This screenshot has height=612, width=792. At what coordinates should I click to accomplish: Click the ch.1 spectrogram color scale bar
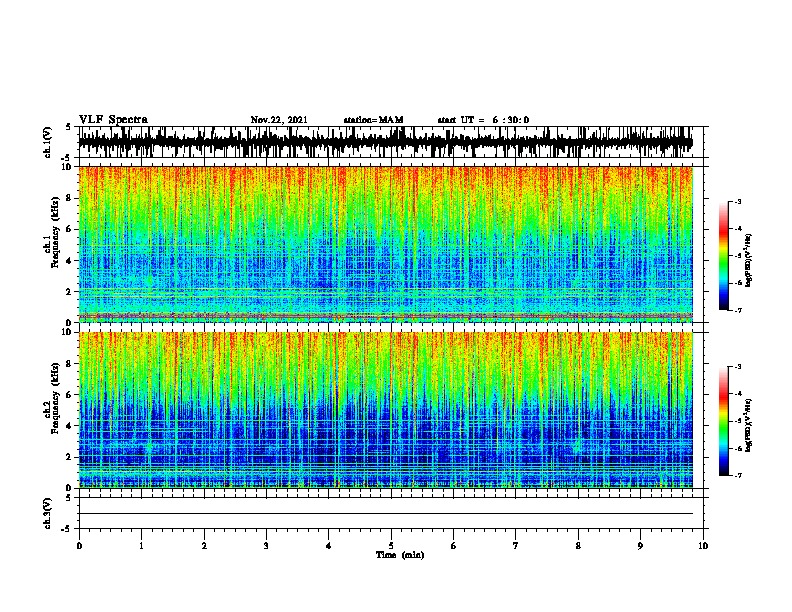point(724,256)
